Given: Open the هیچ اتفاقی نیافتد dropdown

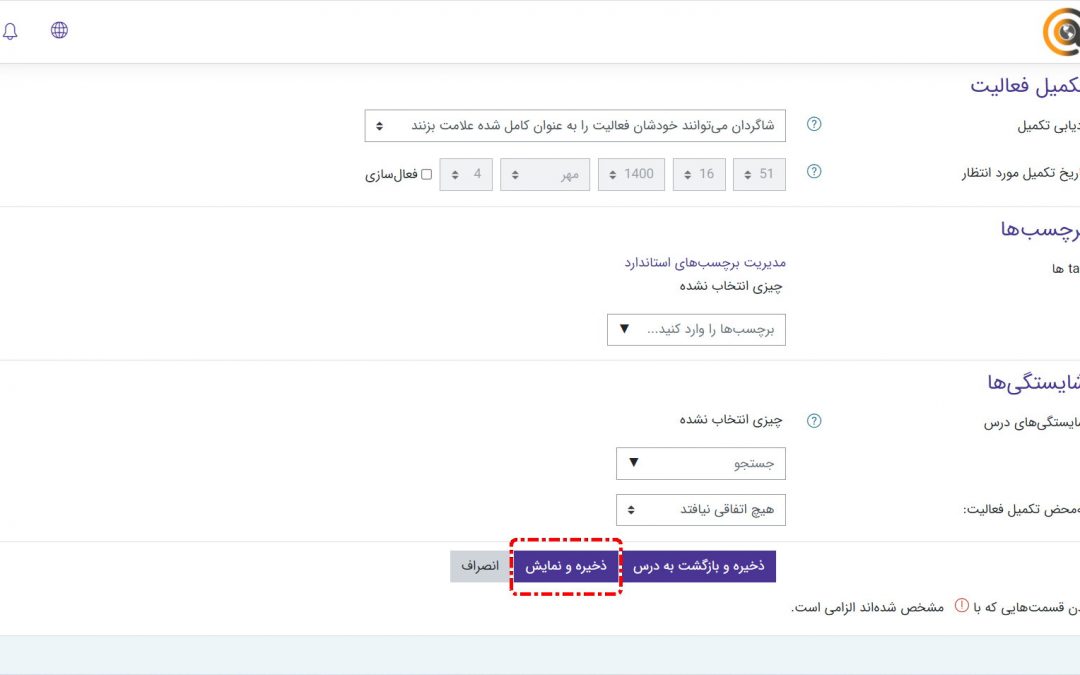Looking at the screenshot, I should point(700,510).
